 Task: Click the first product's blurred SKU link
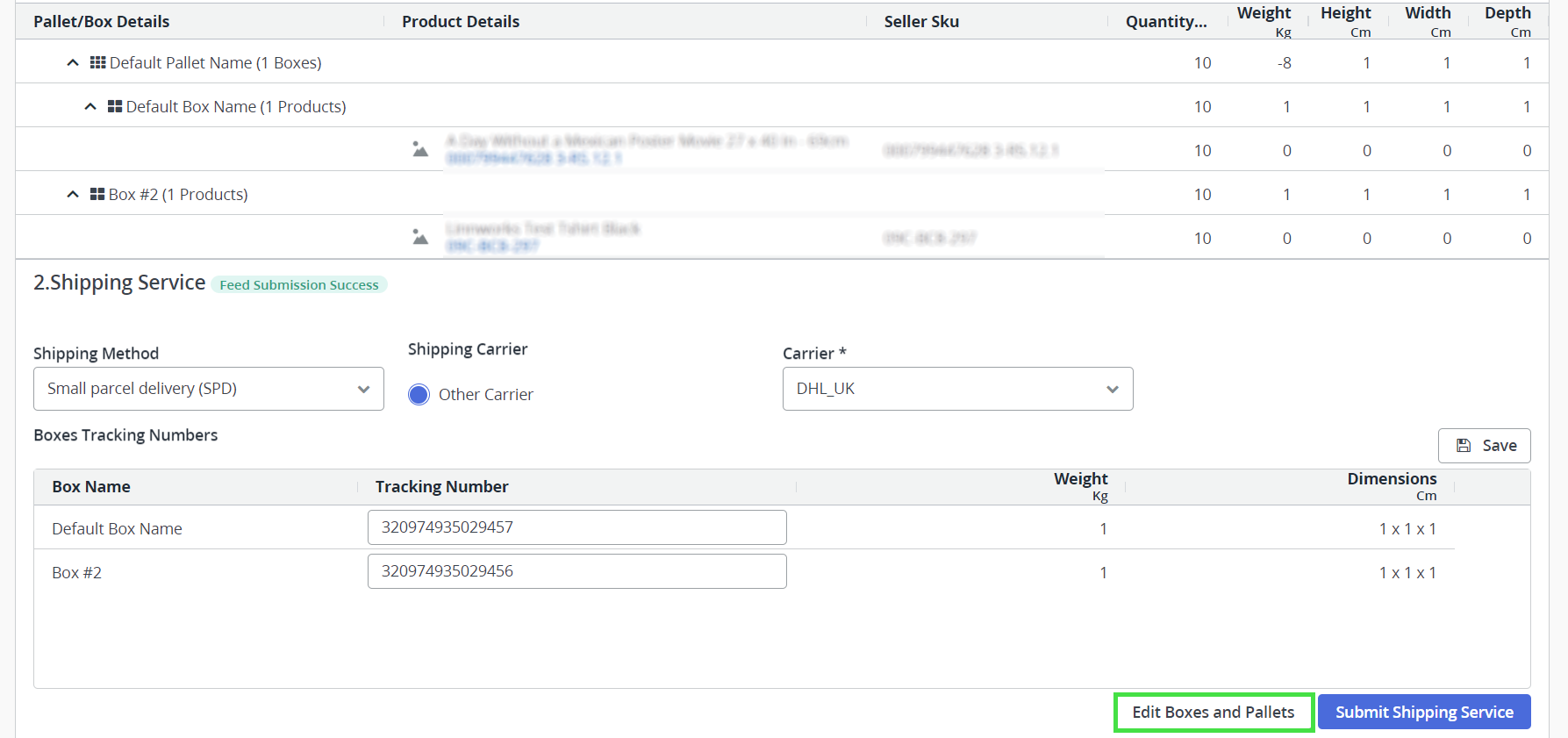pyautogui.click(x=533, y=159)
